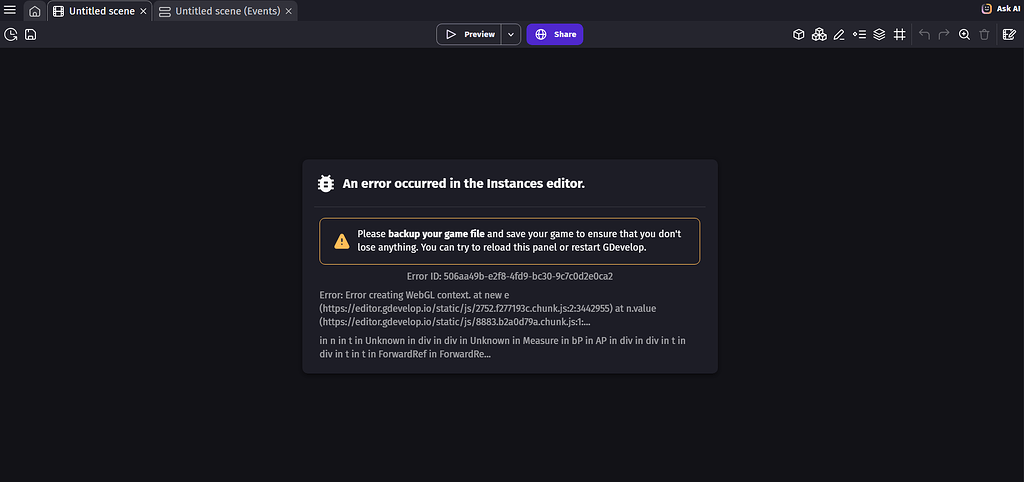The height and width of the screenshot is (482, 1024).
Task: Click the Undo arrow
Action: tap(924, 35)
